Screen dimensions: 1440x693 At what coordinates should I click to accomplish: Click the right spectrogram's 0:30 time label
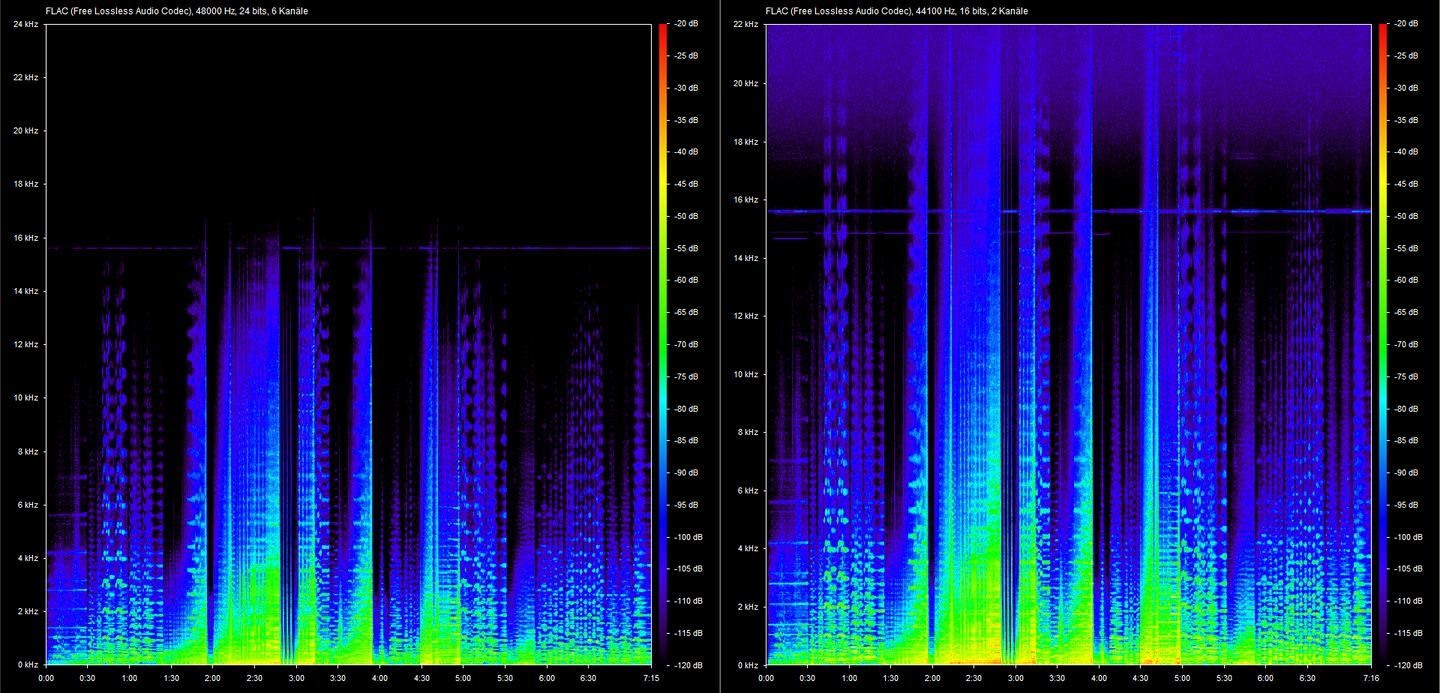[808, 677]
